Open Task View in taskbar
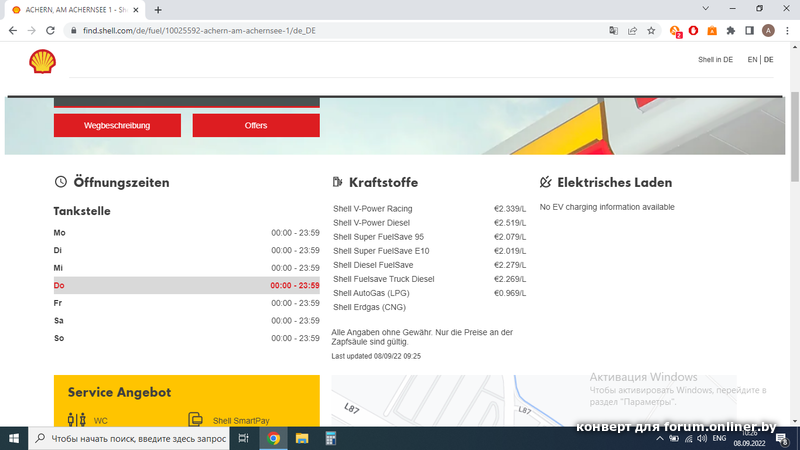Viewport: 800px width, 450px height. pyautogui.click(x=243, y=438)
